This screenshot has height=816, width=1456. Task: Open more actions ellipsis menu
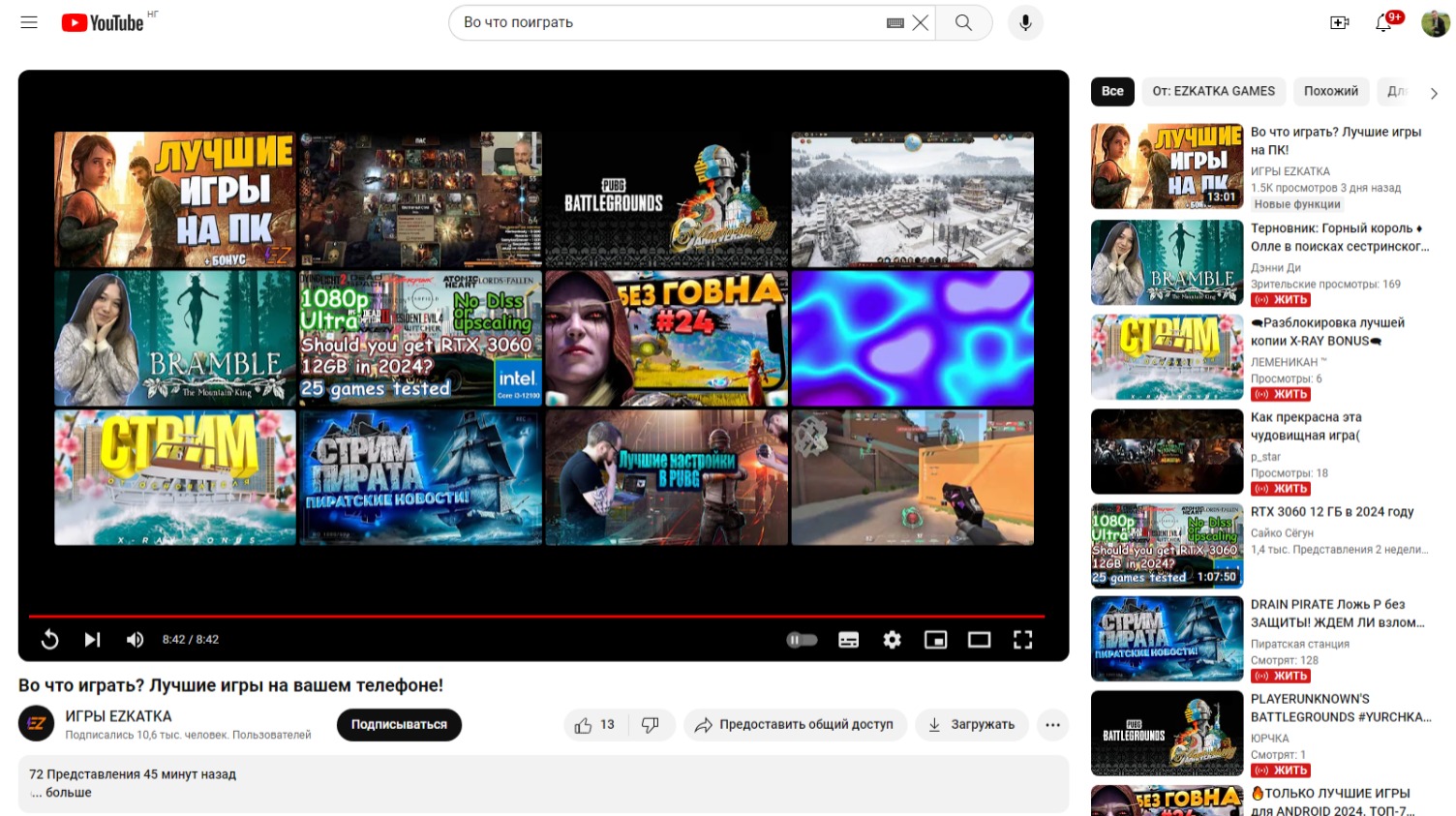(1052, 724)
